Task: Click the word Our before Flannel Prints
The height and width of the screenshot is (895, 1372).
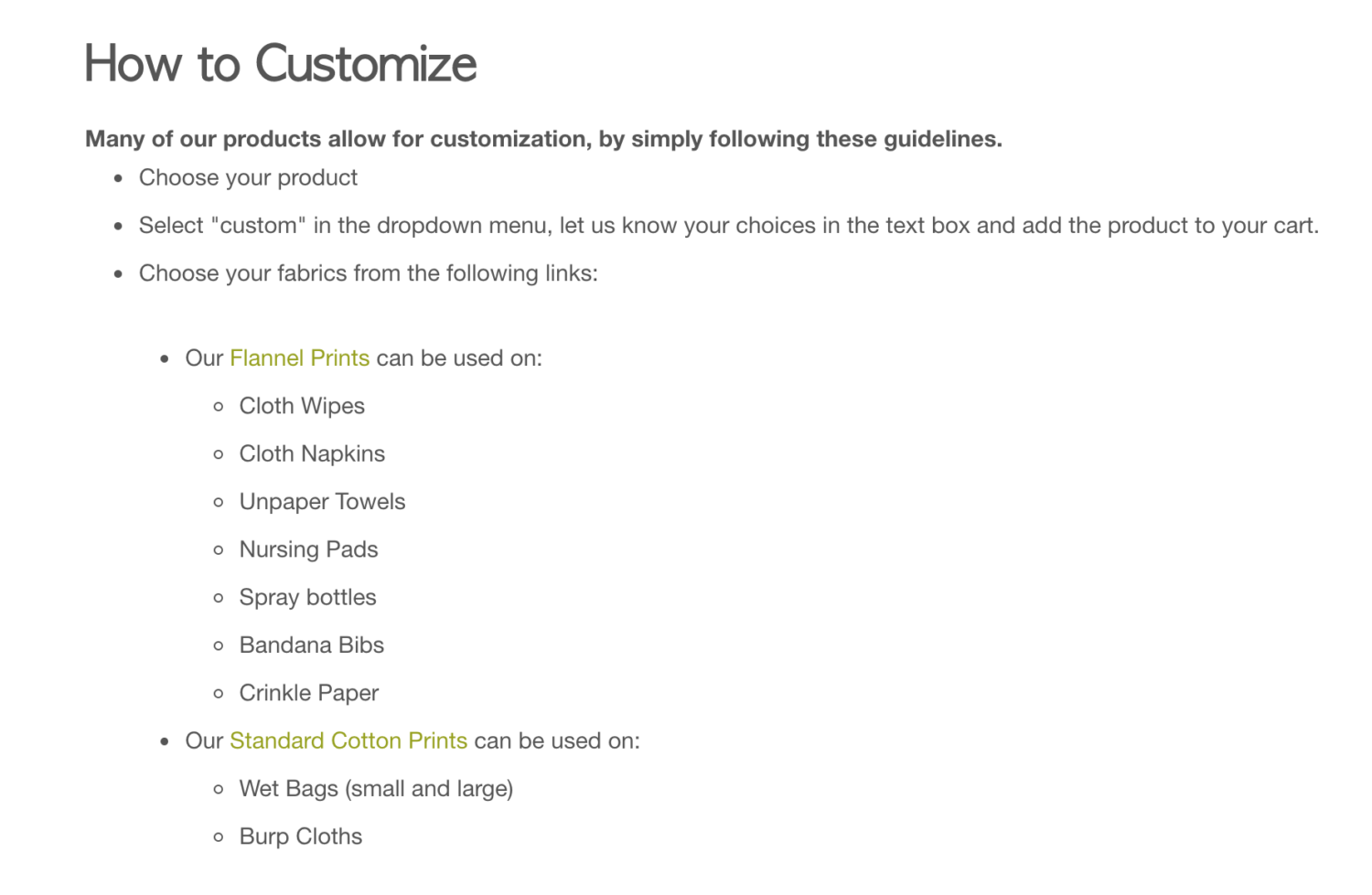Action: 204,357
